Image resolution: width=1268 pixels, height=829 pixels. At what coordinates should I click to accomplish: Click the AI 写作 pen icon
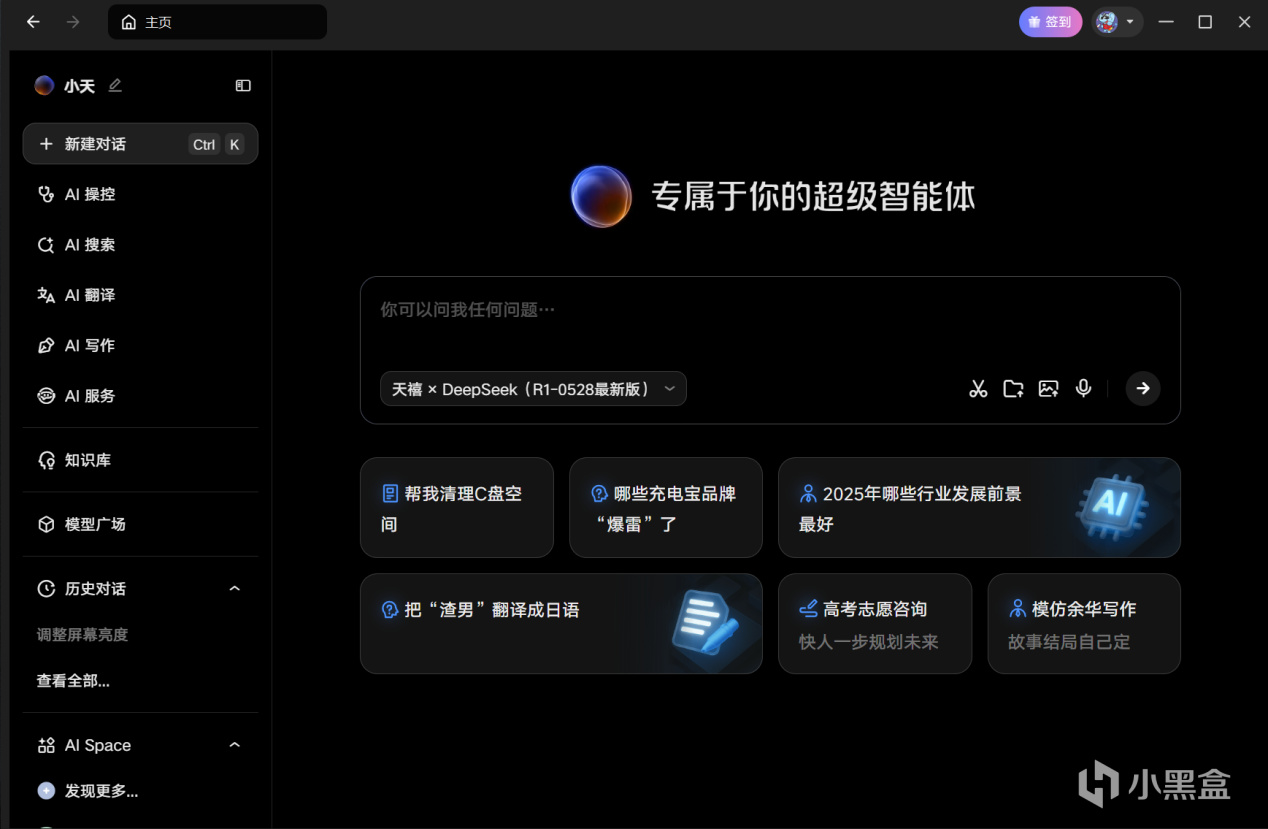coord(46,345)
